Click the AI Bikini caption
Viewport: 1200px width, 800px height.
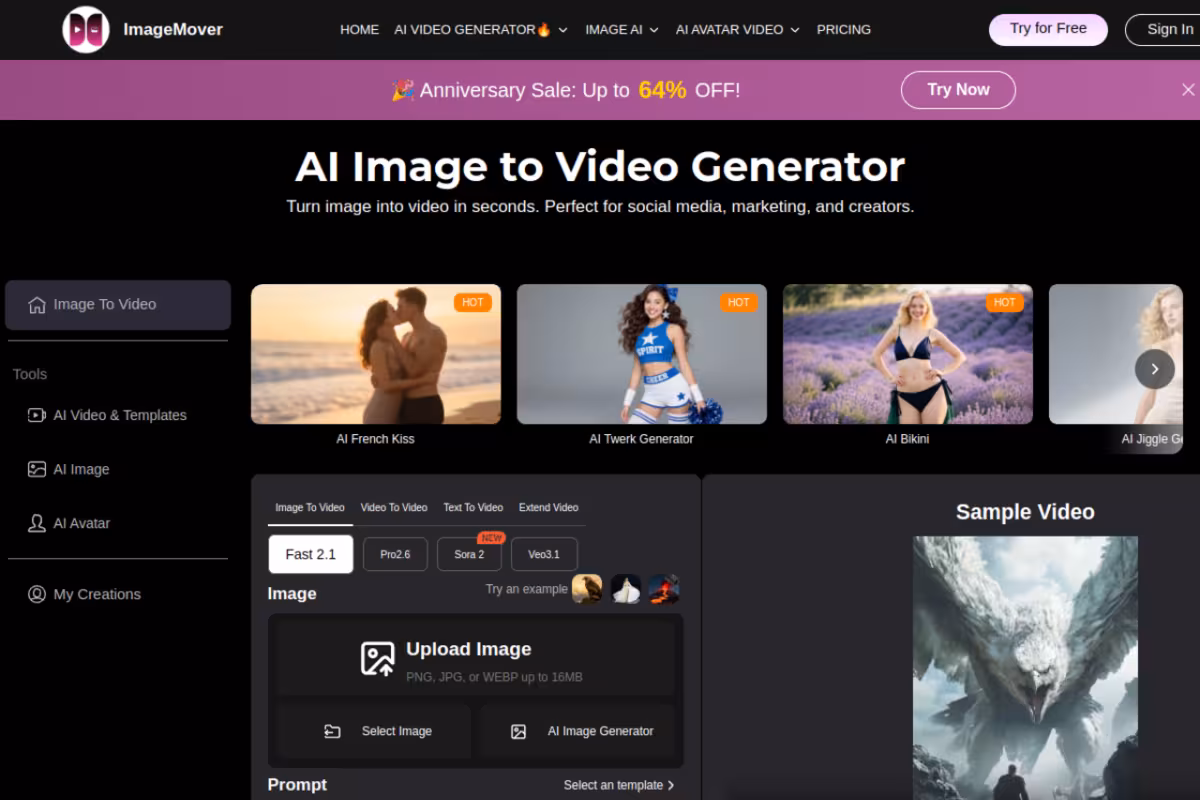908,439
